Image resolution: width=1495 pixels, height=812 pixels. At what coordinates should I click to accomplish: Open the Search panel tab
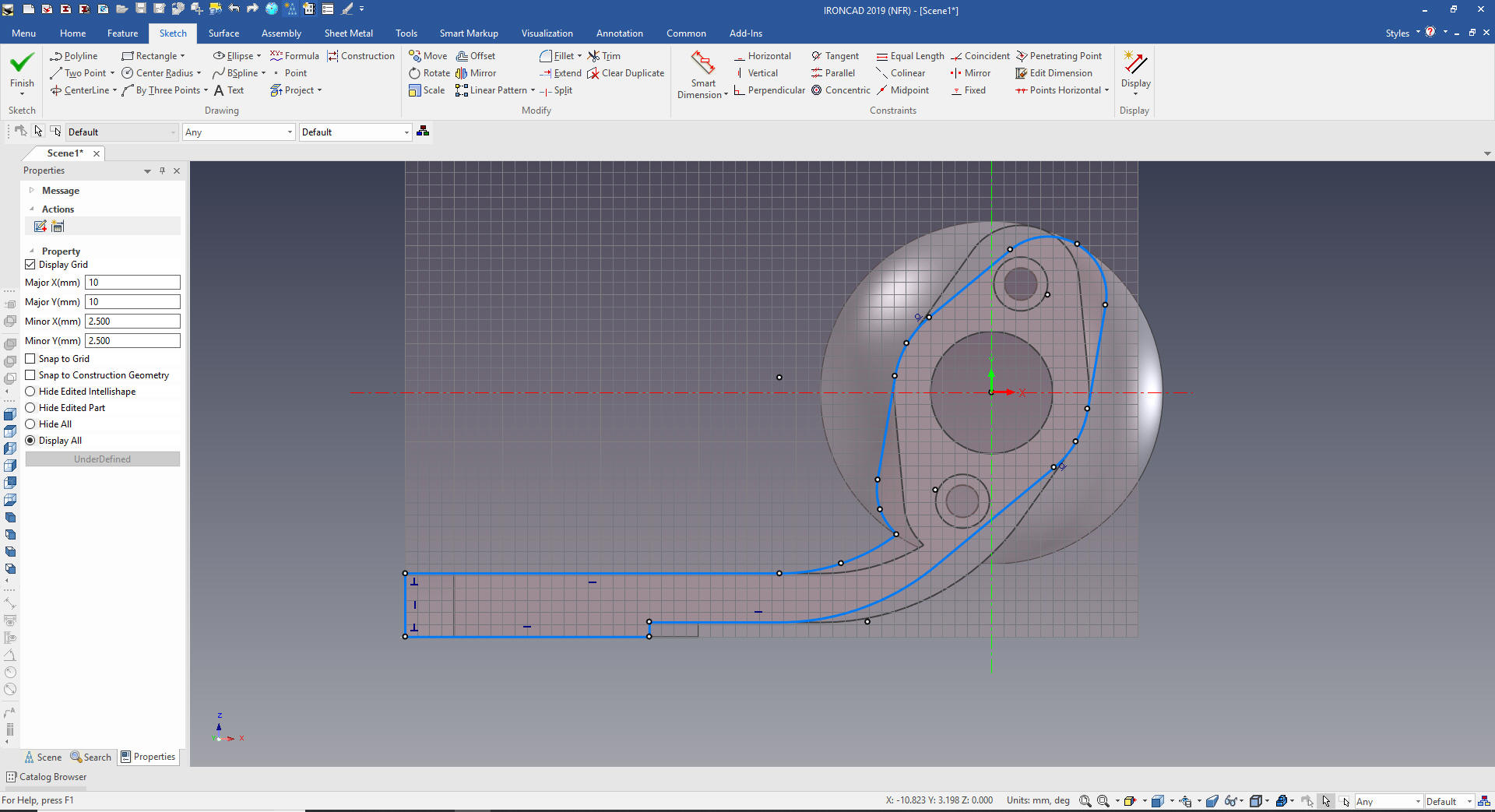91,758
